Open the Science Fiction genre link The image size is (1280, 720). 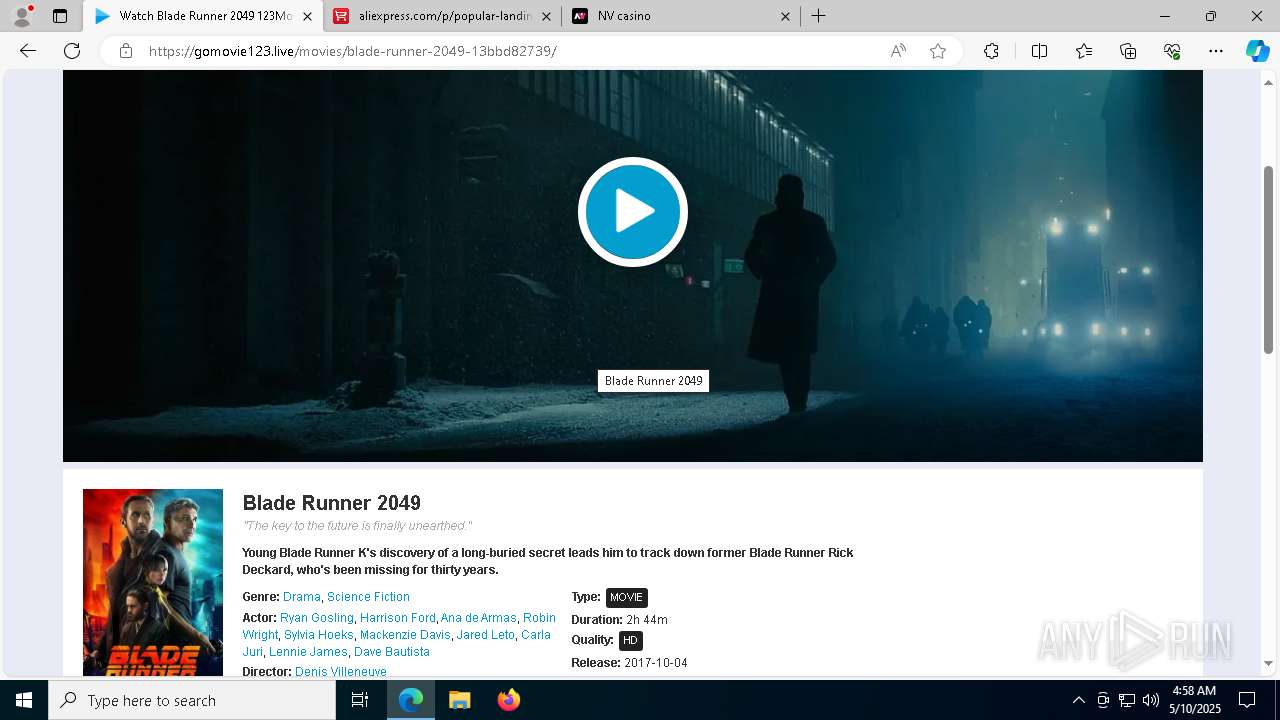tap(368, 597)
